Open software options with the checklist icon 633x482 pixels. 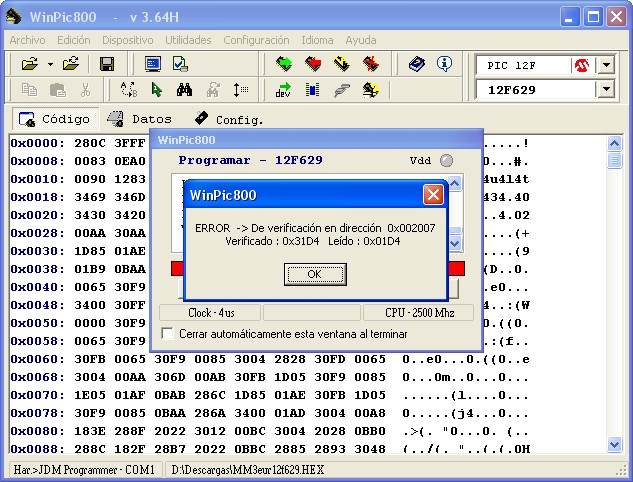[x=180, y=64]
